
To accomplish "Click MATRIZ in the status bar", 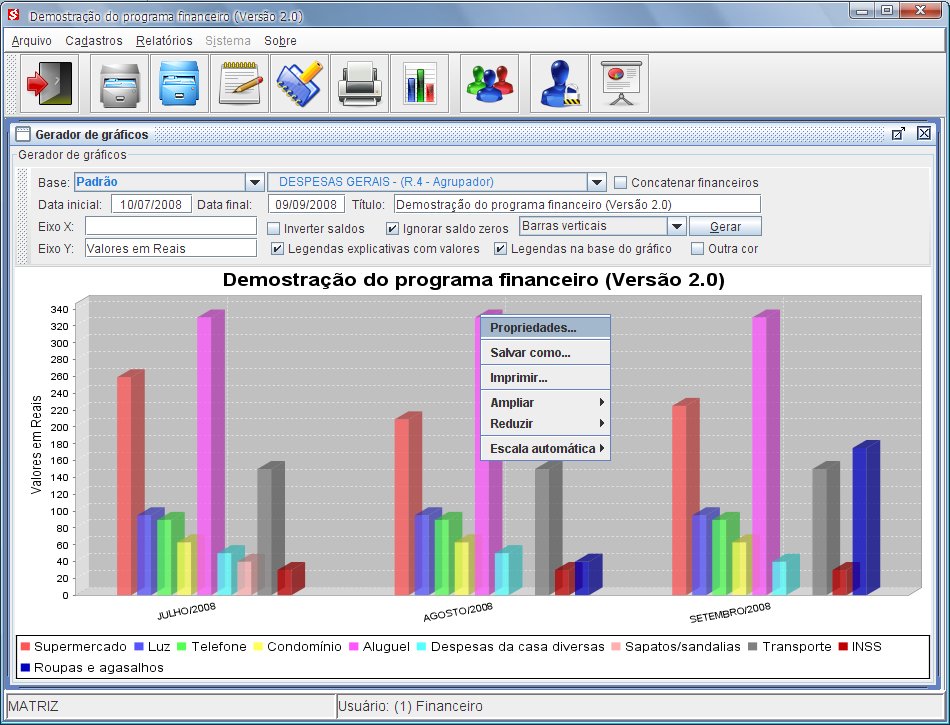I will point(33,706).
